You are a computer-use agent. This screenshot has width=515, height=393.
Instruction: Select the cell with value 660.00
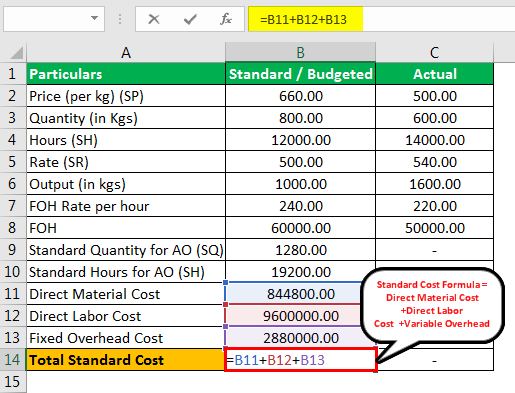300,96
